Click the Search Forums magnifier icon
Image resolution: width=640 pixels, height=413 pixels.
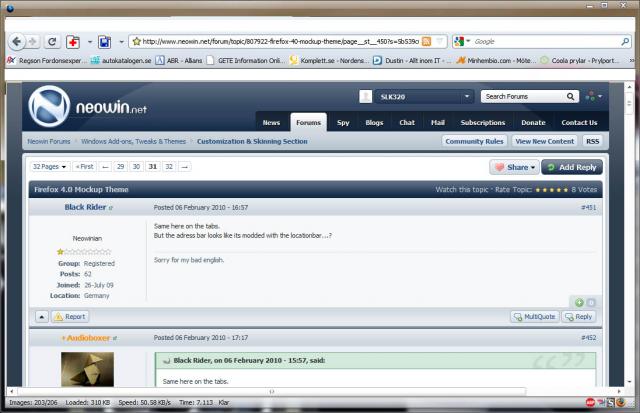point(571,97)
